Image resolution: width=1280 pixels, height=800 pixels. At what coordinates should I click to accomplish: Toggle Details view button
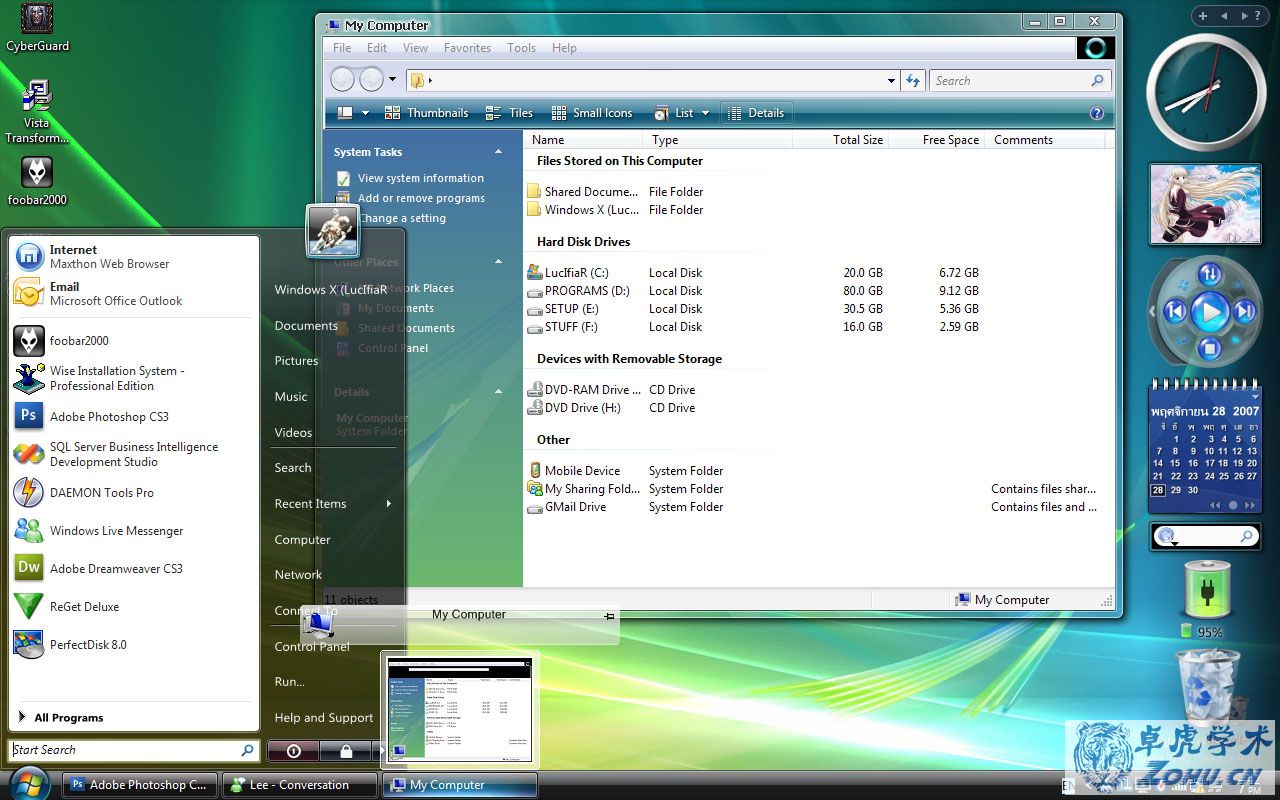(757, 113)
